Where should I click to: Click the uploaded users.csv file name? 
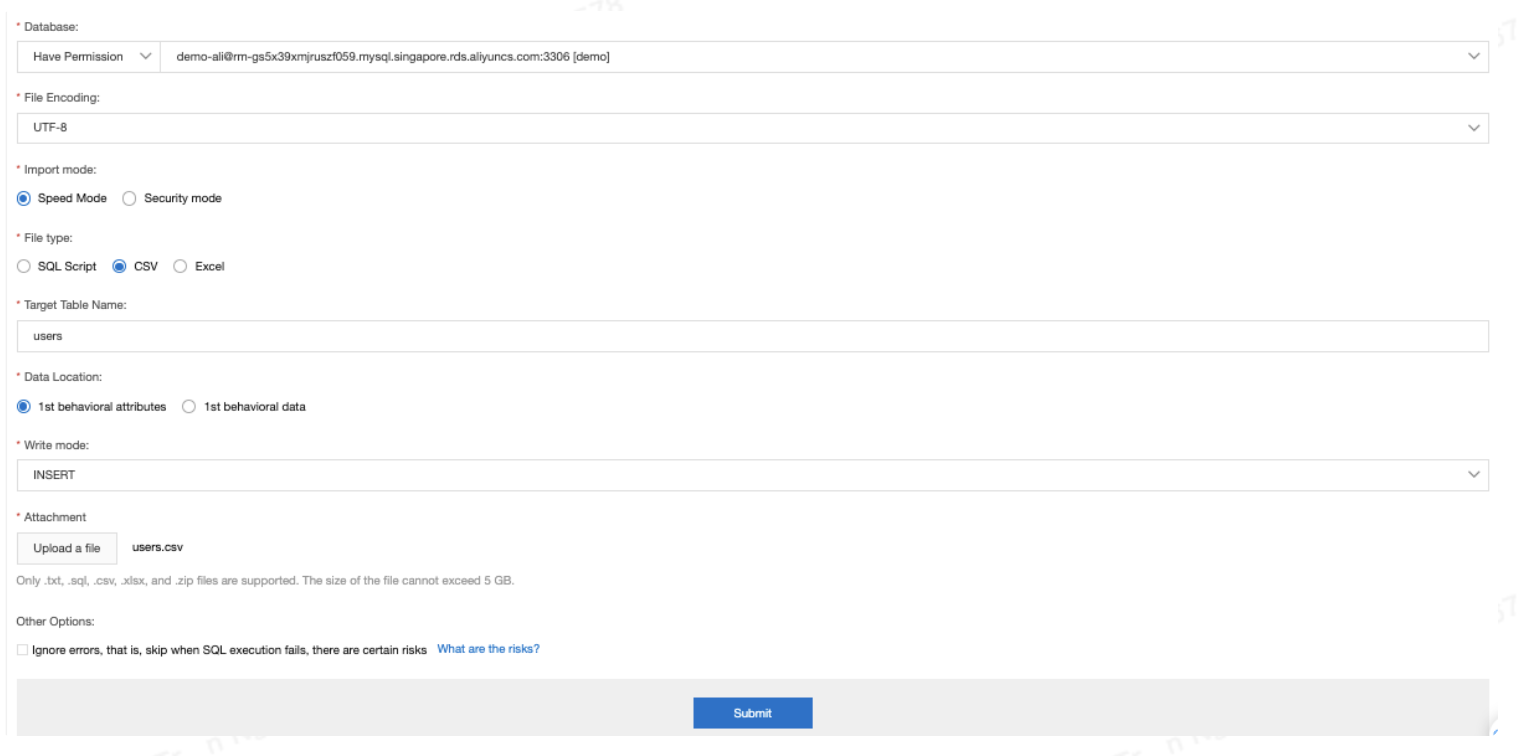coord(159,547)
